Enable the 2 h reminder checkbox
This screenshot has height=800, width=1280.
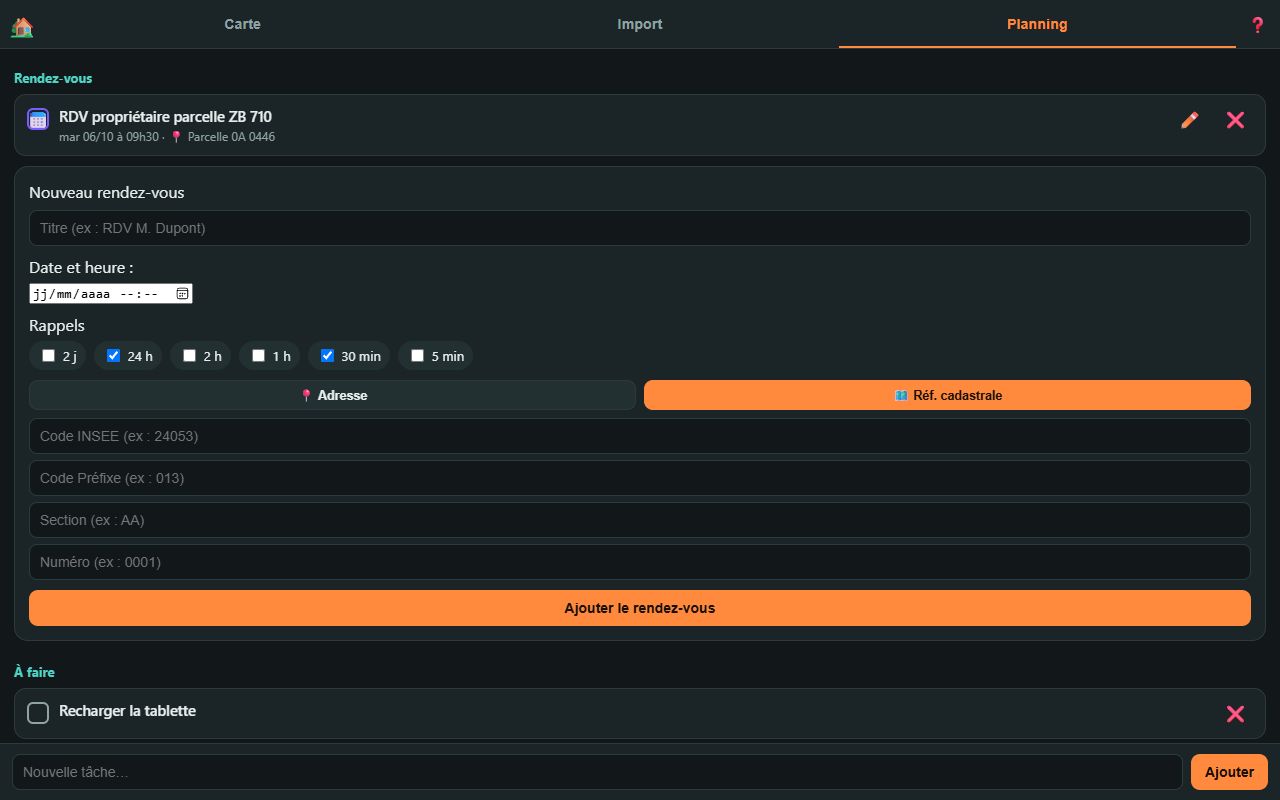pos(189,355)
